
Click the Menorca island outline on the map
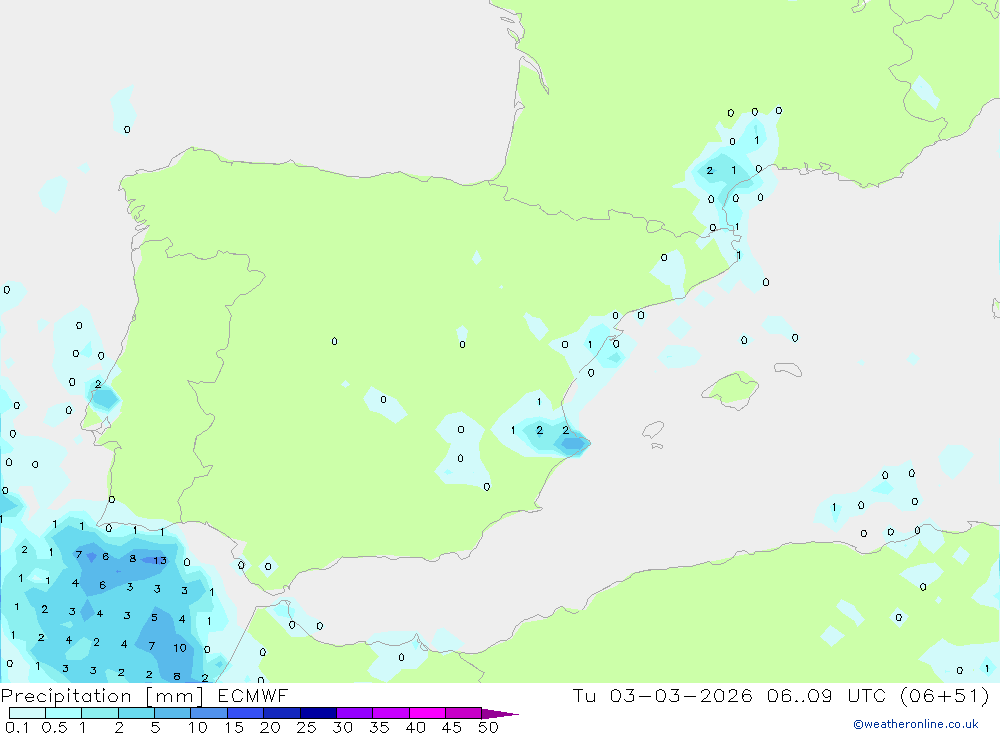pos(788,369)
